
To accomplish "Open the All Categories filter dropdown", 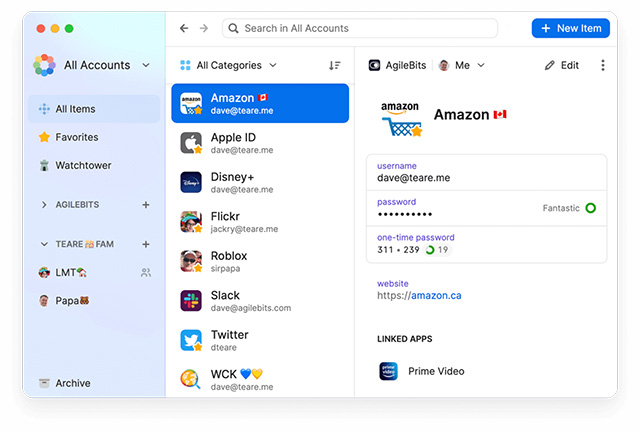I will 229,65.
